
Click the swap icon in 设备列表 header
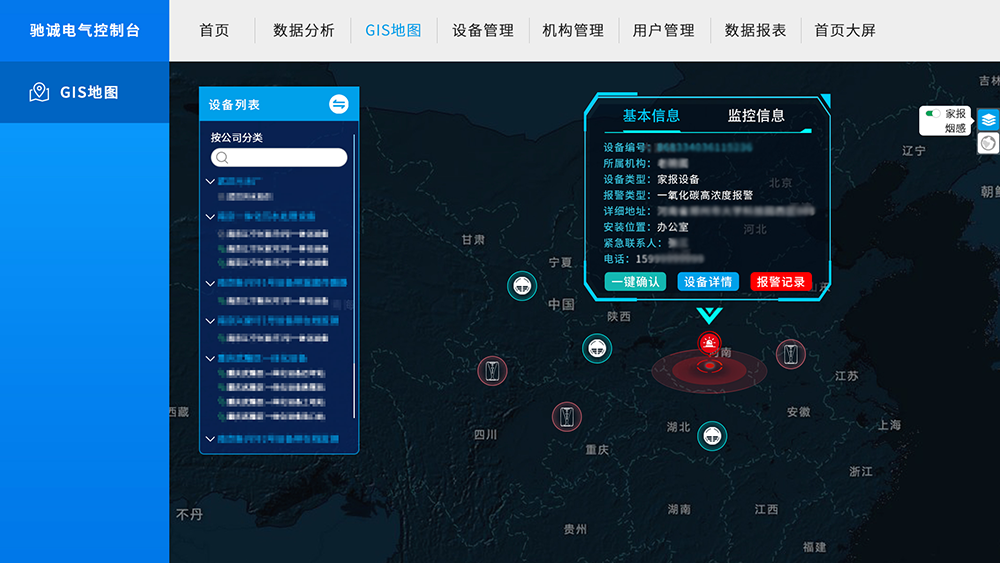tap(338, 104)
